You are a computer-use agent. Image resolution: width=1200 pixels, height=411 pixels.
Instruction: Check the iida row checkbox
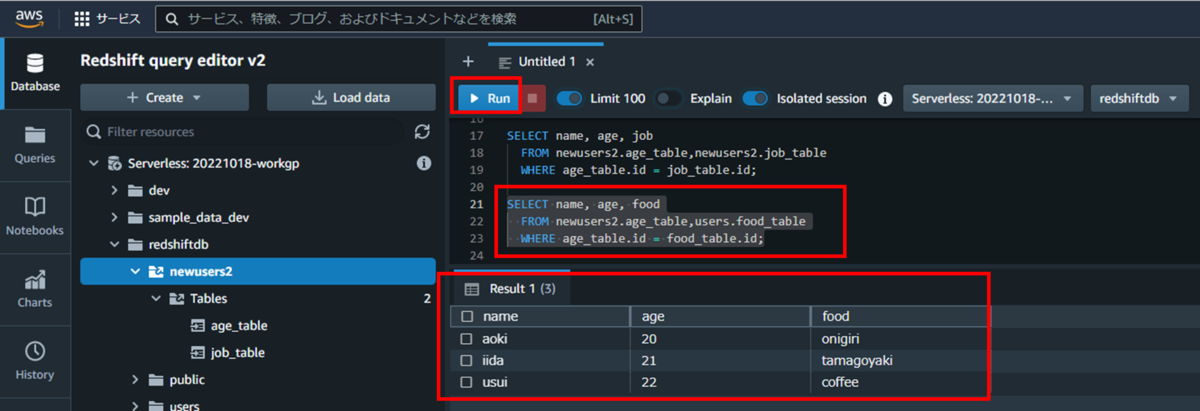point(467,360)
